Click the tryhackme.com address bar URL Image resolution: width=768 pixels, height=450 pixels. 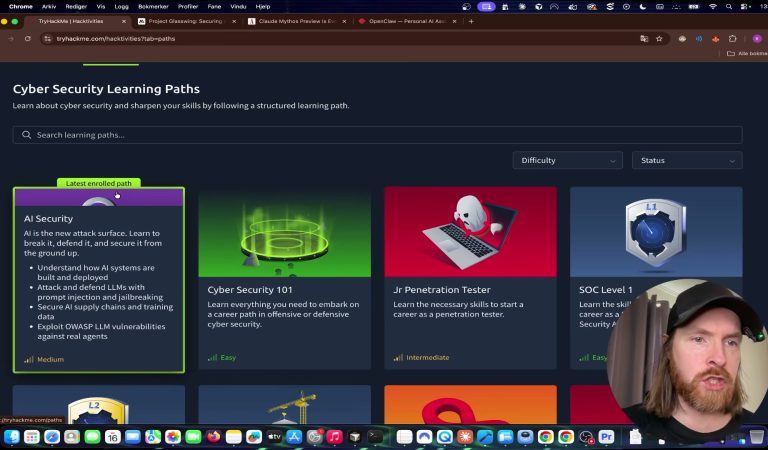116,38
